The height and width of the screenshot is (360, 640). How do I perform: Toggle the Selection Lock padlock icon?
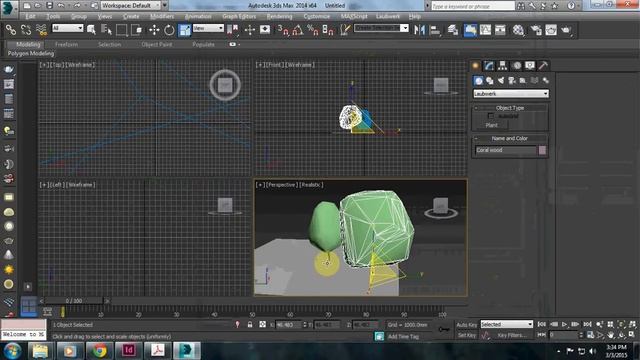[x=250, y=324]
